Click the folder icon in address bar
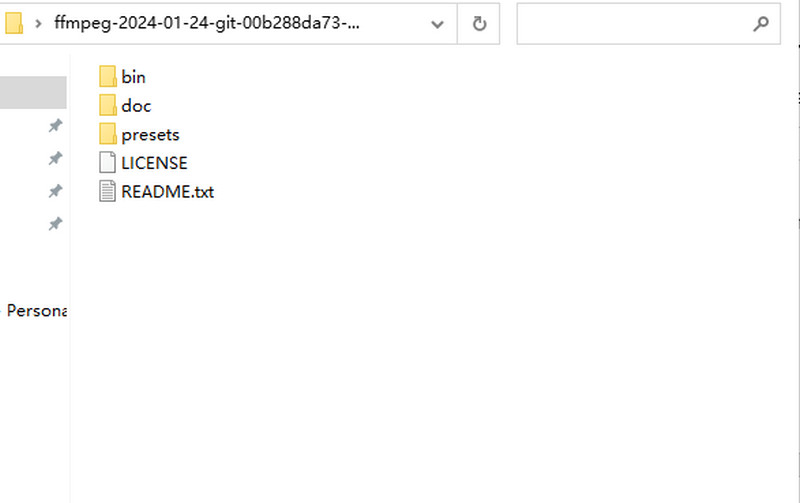800x503 pixels. click(14, 25)
